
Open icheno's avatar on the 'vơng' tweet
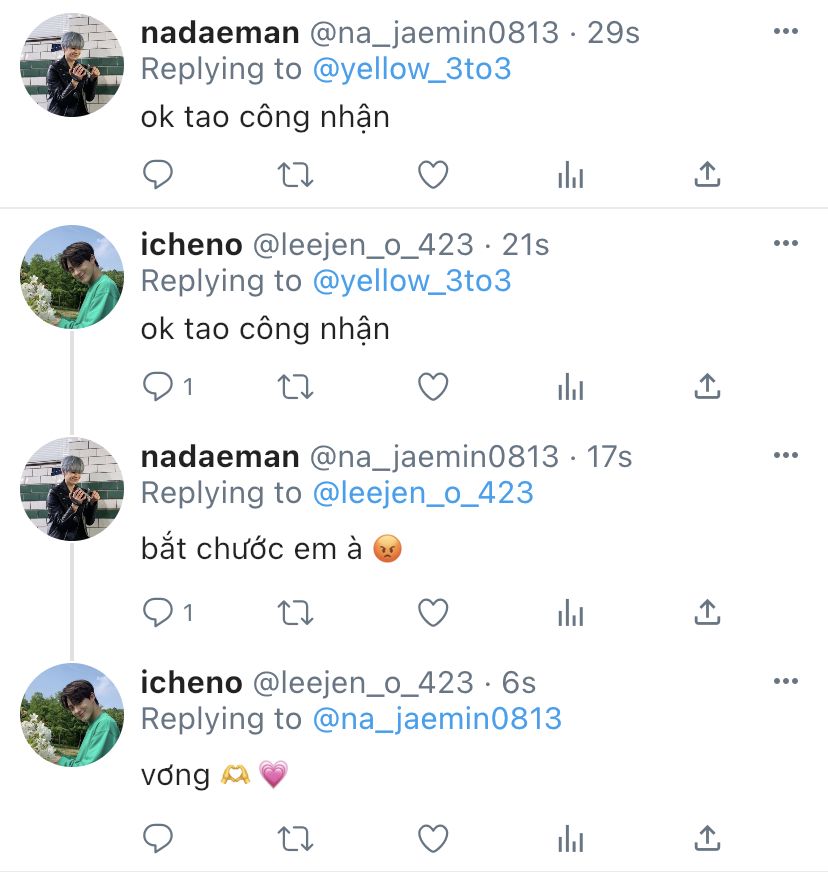click(72, 714)
